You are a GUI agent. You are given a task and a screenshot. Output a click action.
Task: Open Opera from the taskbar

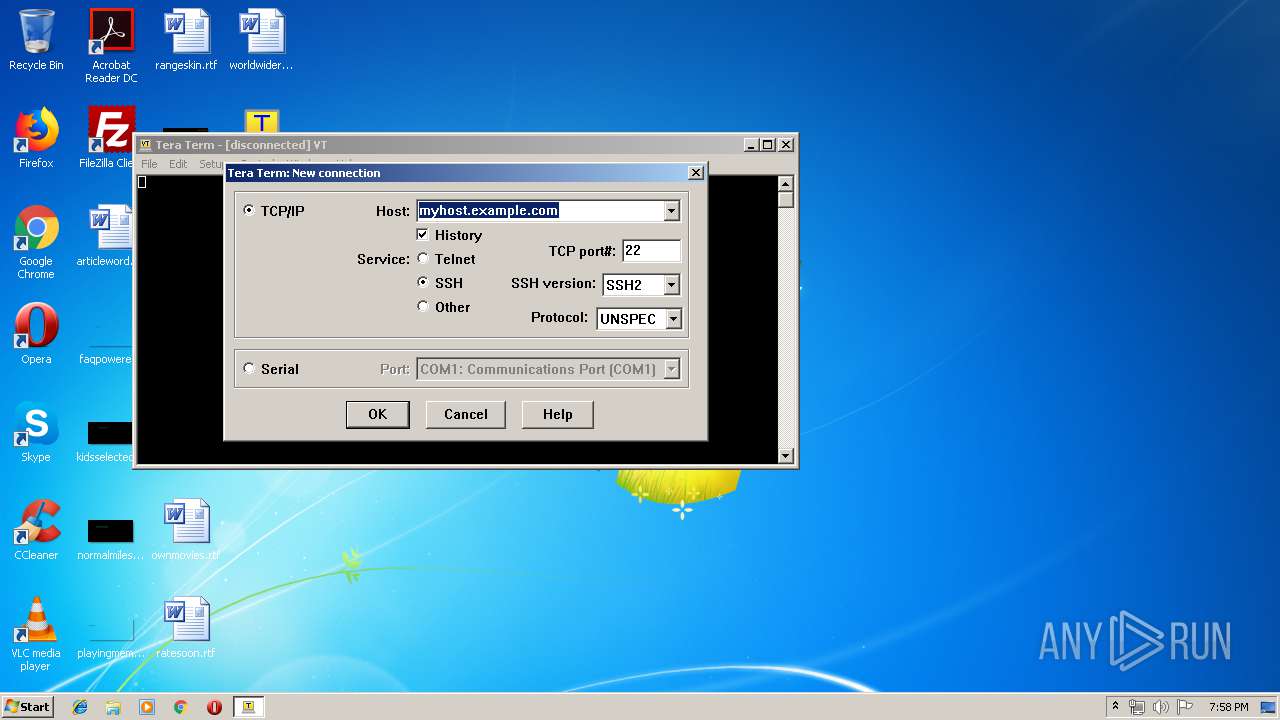click(x=214, y=707)
